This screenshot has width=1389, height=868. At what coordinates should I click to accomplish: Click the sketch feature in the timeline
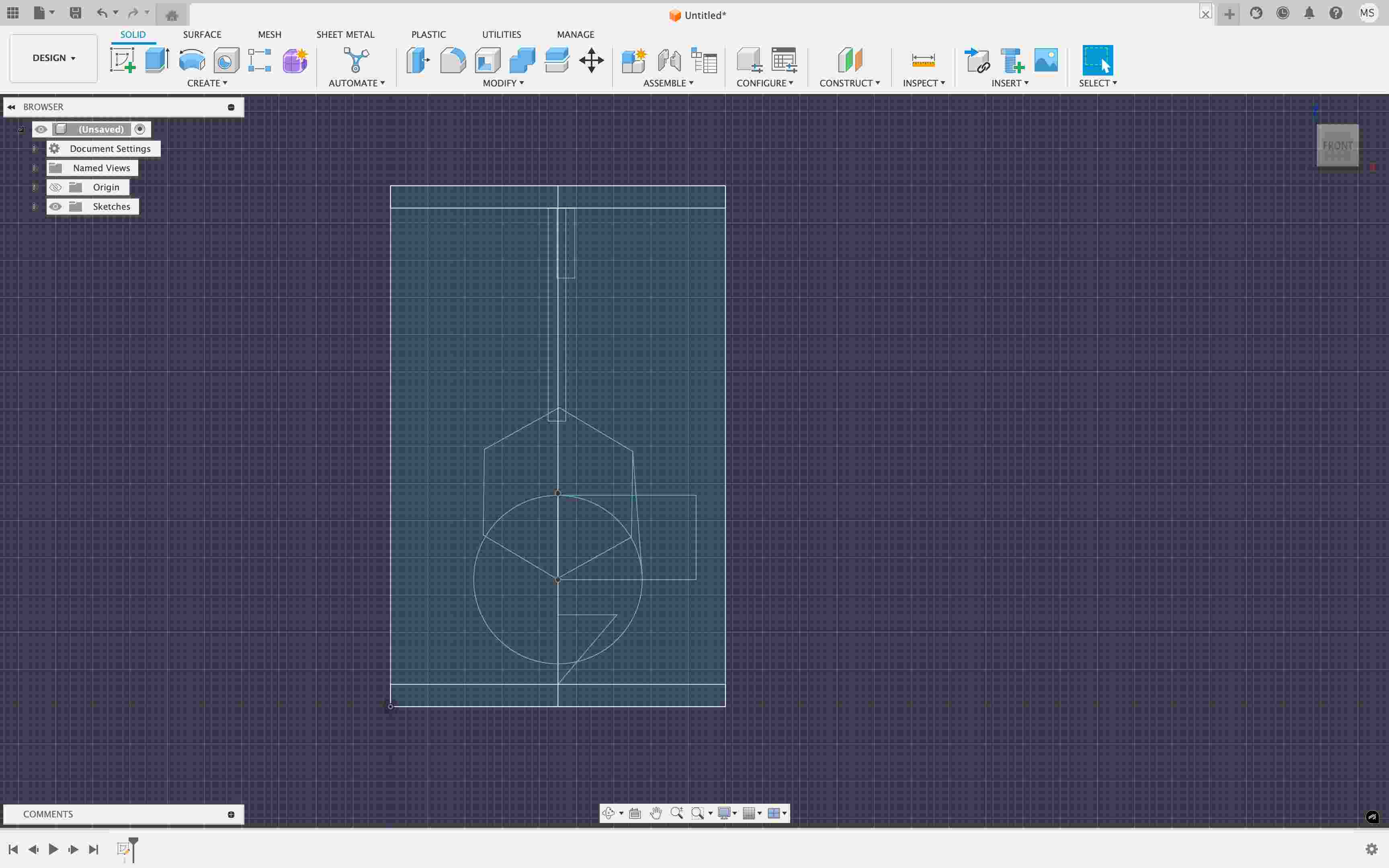pos(123,848)
